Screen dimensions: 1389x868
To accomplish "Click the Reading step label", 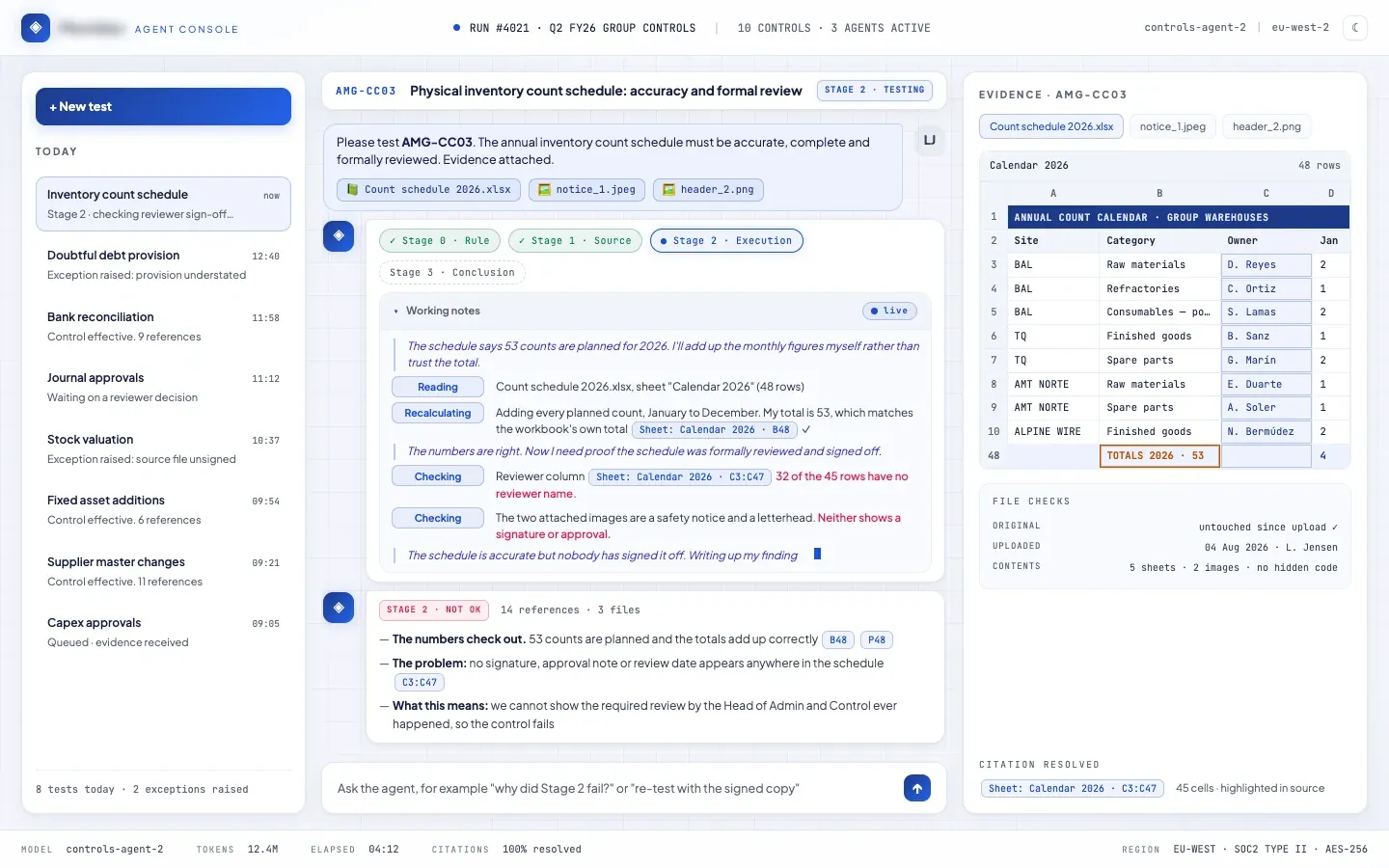I will (x=438, y=387).
